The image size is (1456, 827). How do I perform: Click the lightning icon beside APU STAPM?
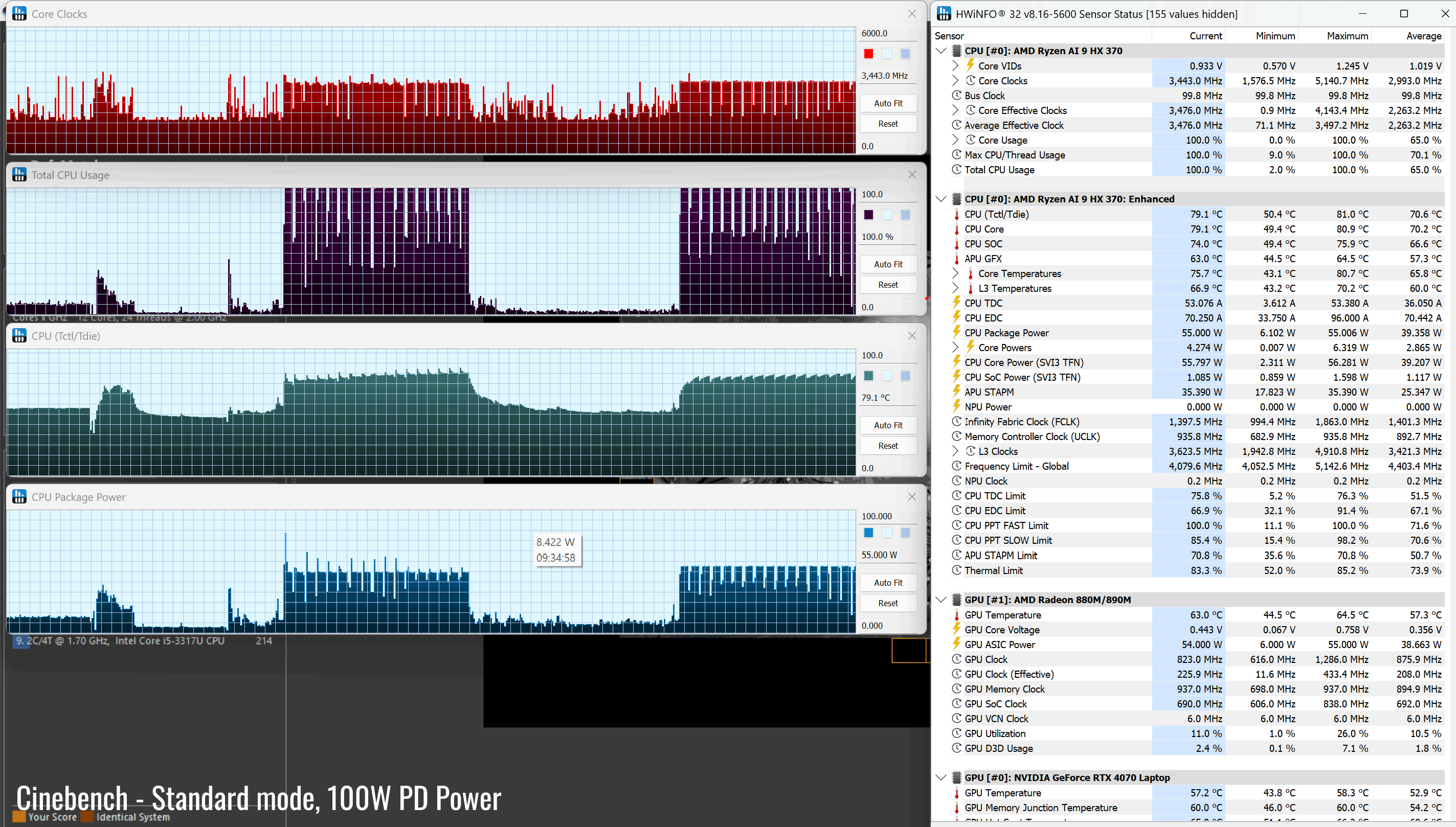(956, 392)
